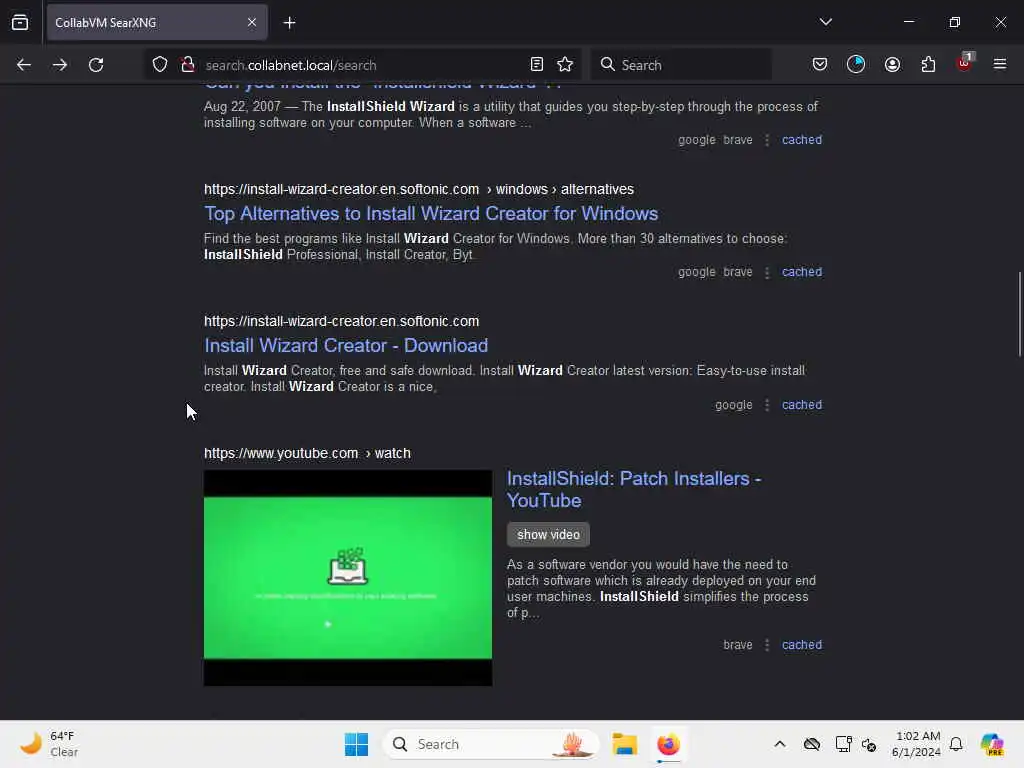Viewport: 1024px width, 768px height.
Task: Expand options dots on InstallShield Wizard result
Action: tap(767, 140)
